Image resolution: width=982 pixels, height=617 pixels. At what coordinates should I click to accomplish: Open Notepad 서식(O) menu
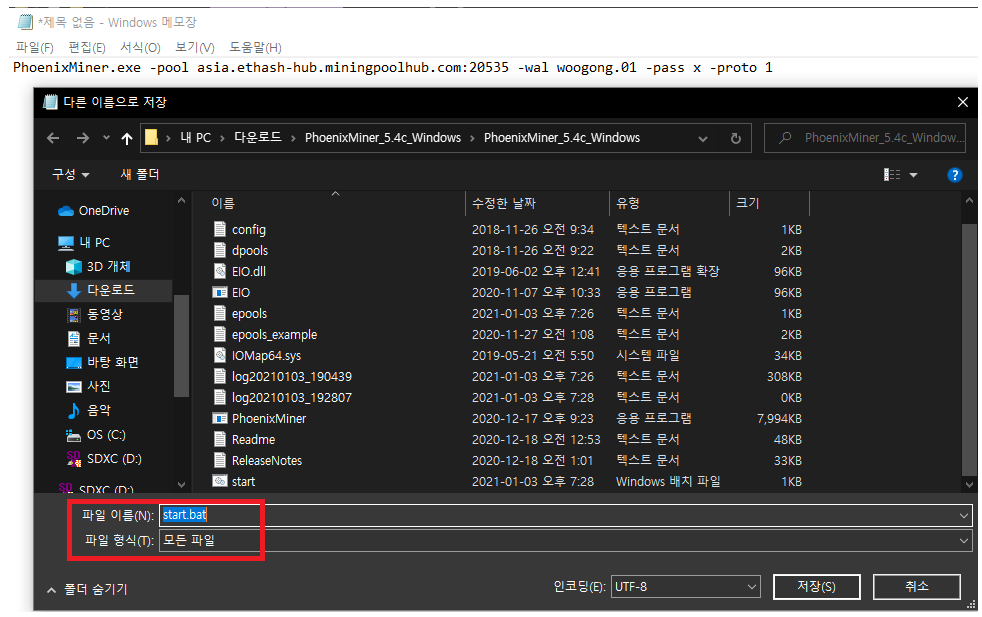point(140,48)
